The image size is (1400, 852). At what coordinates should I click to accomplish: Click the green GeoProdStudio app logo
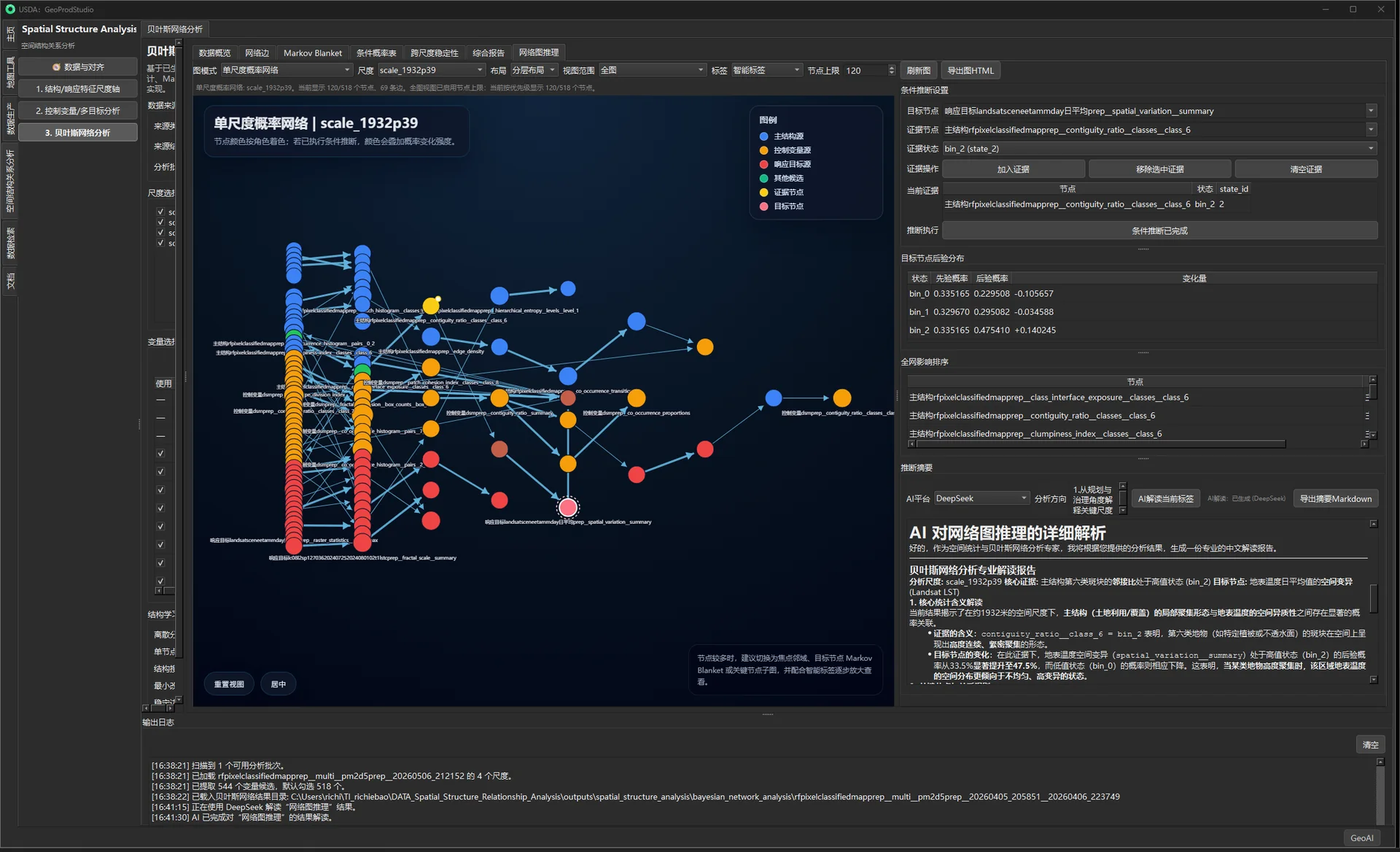(10, 9)
